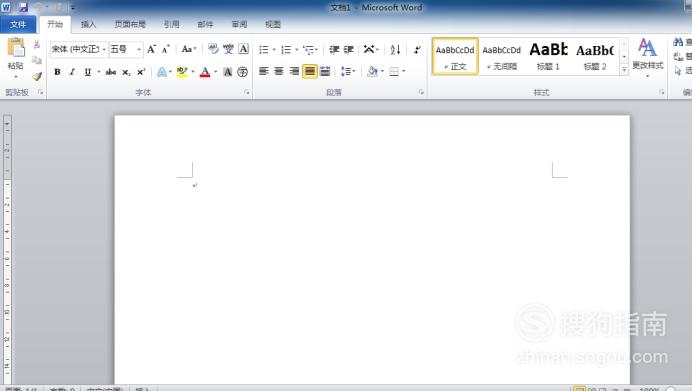Toggle the Justify alignment button
The image size is (692, 391).
coord(310,71)
